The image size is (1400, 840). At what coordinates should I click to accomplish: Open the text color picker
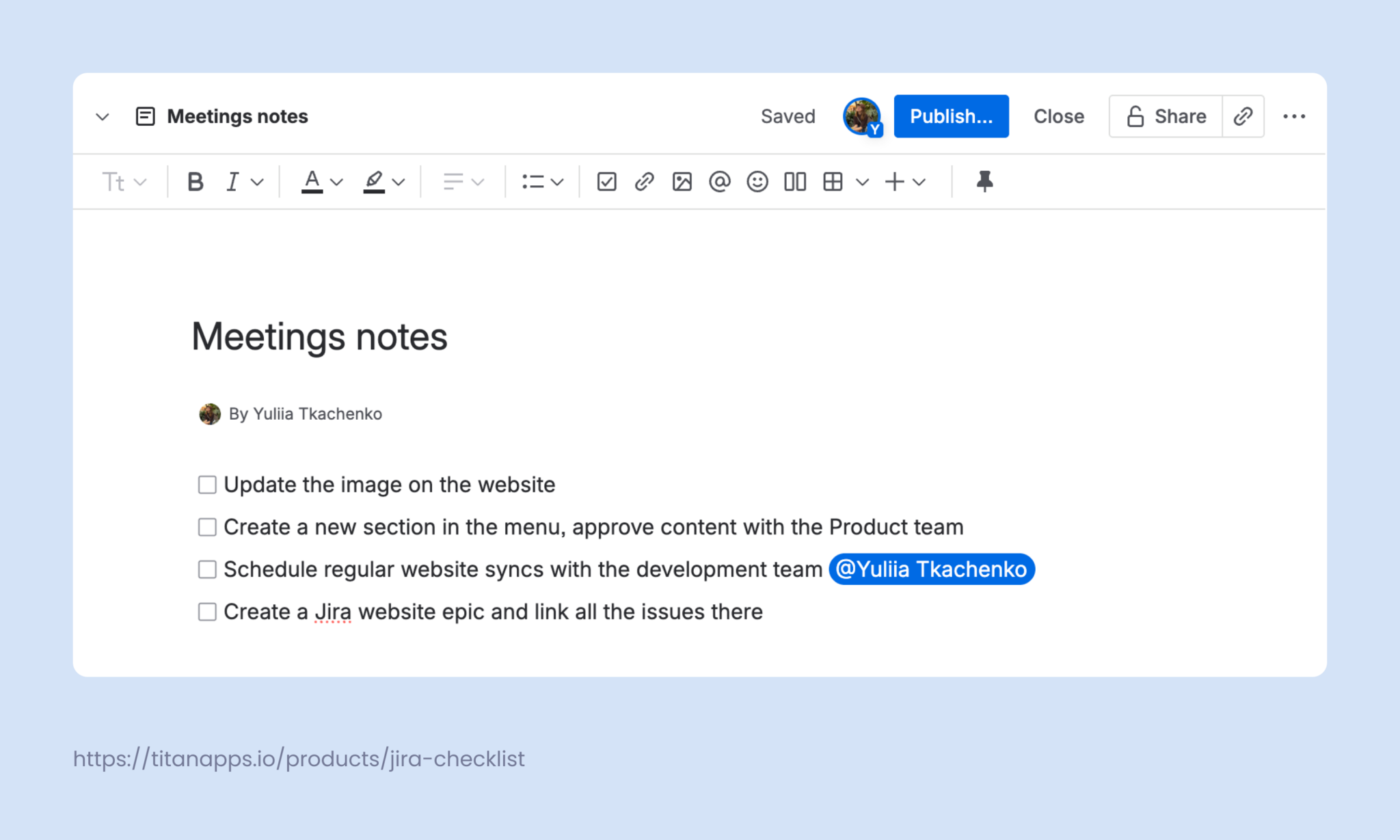[x=312, y=181]
